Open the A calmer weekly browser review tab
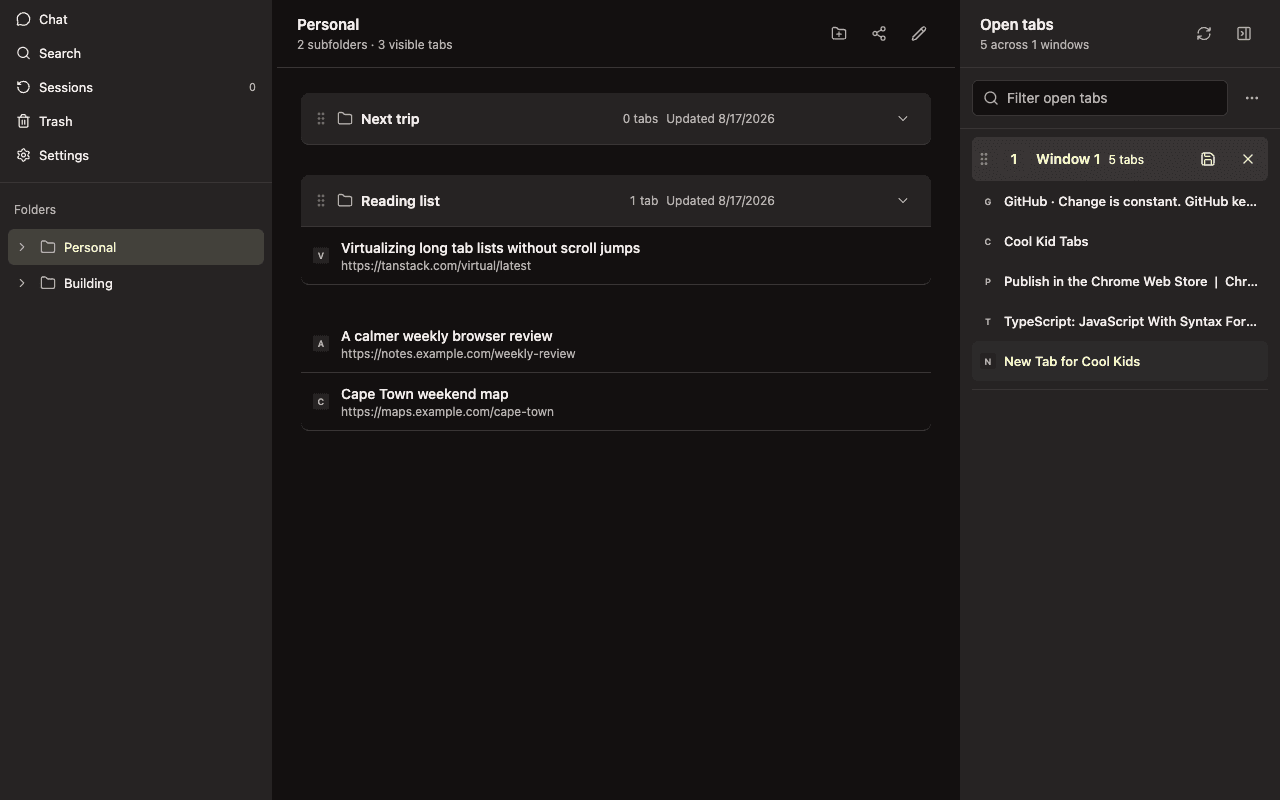The height and width of the screenshot is (800, 1280). (616, 344)
